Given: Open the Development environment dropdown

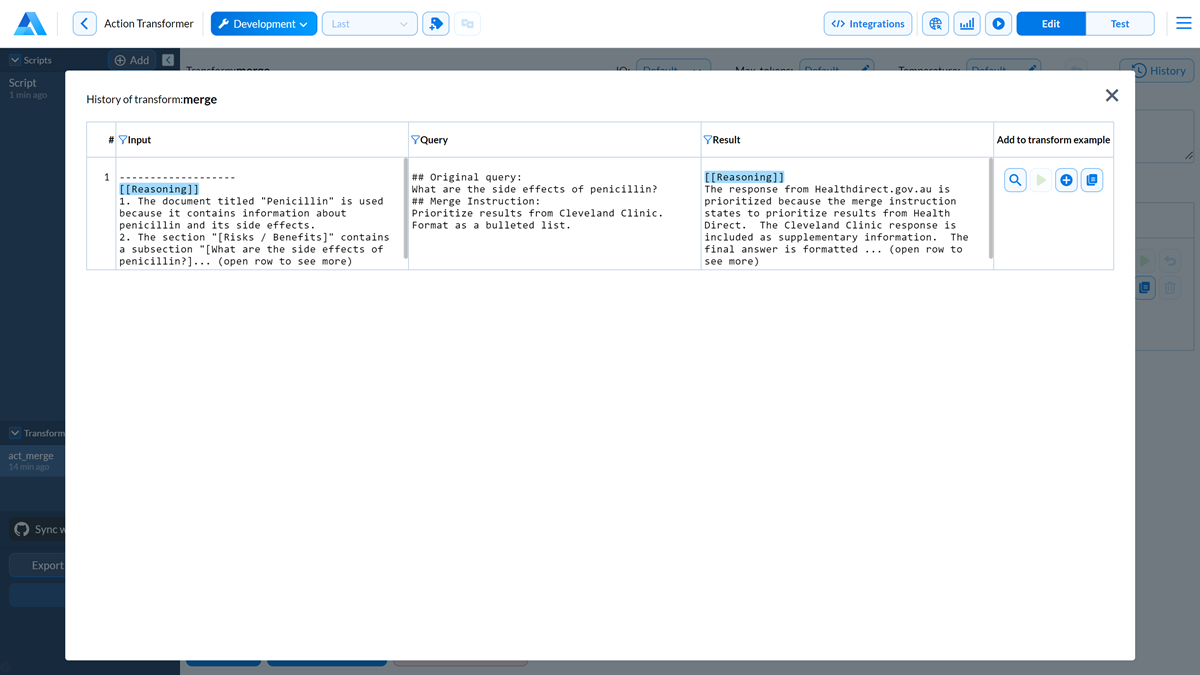Looking at the screenshot, I should point(264,24).
